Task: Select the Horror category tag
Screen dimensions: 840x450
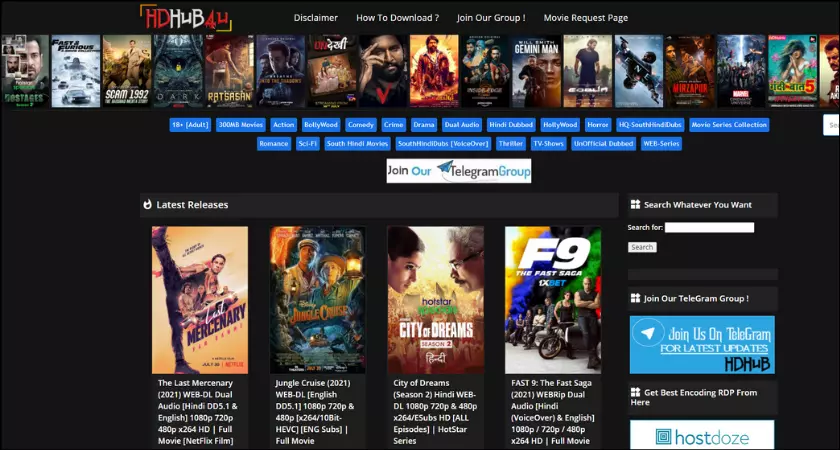Action: [598, 125]
